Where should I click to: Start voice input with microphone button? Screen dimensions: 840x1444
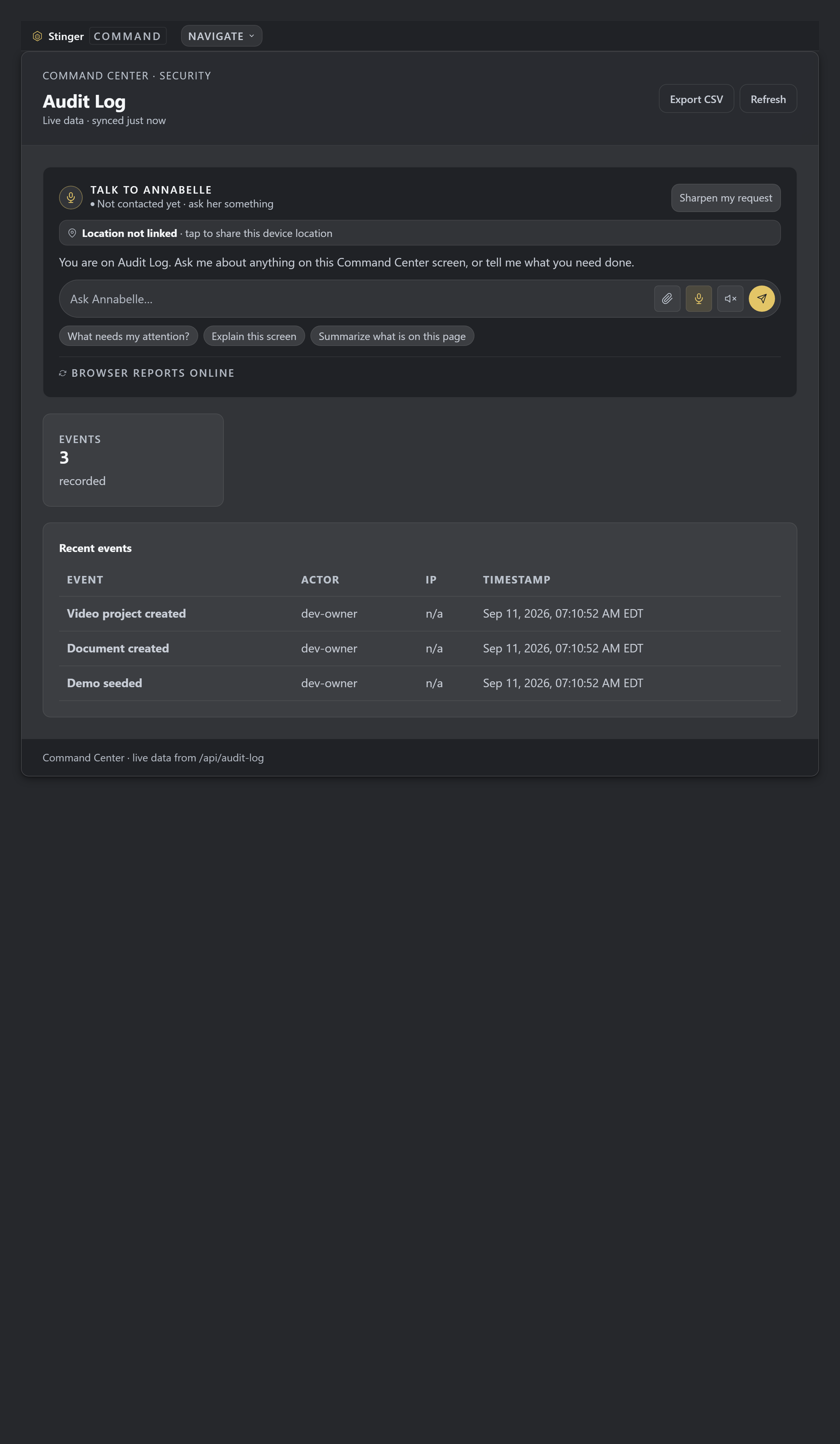pyautogui.click(x=699, y=299)
